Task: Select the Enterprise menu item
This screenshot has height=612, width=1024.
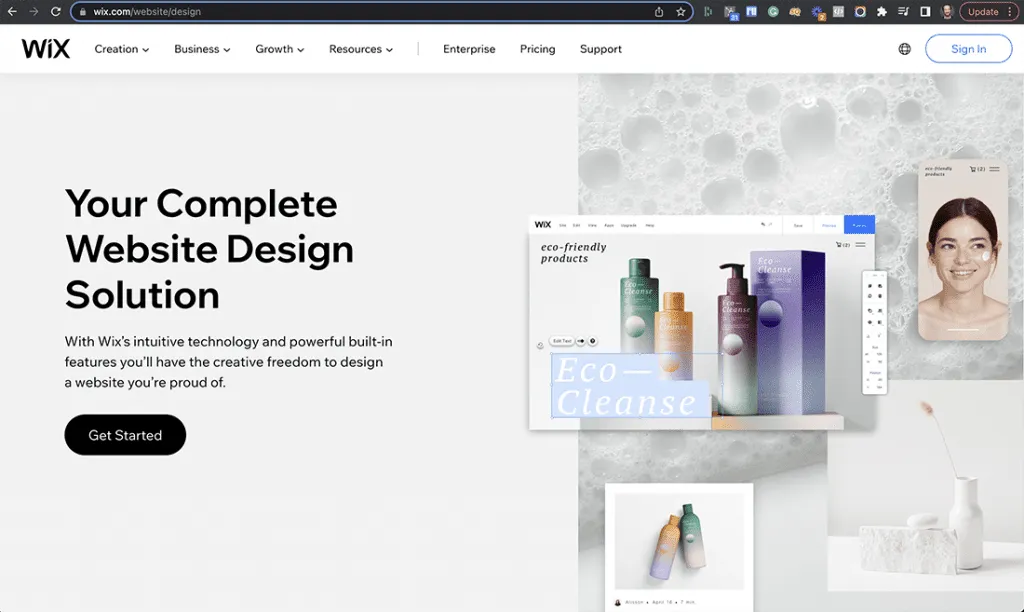Action: pyautogui.click(x=468, y=48)
